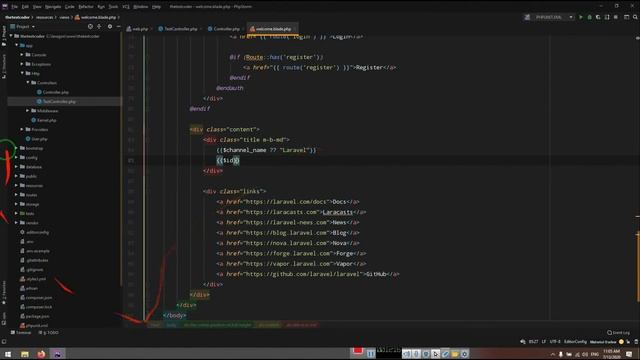Open the Navigate menu
Image resolution: width=640 pixels, height=360 pixels.
click(x=53, y=7)
